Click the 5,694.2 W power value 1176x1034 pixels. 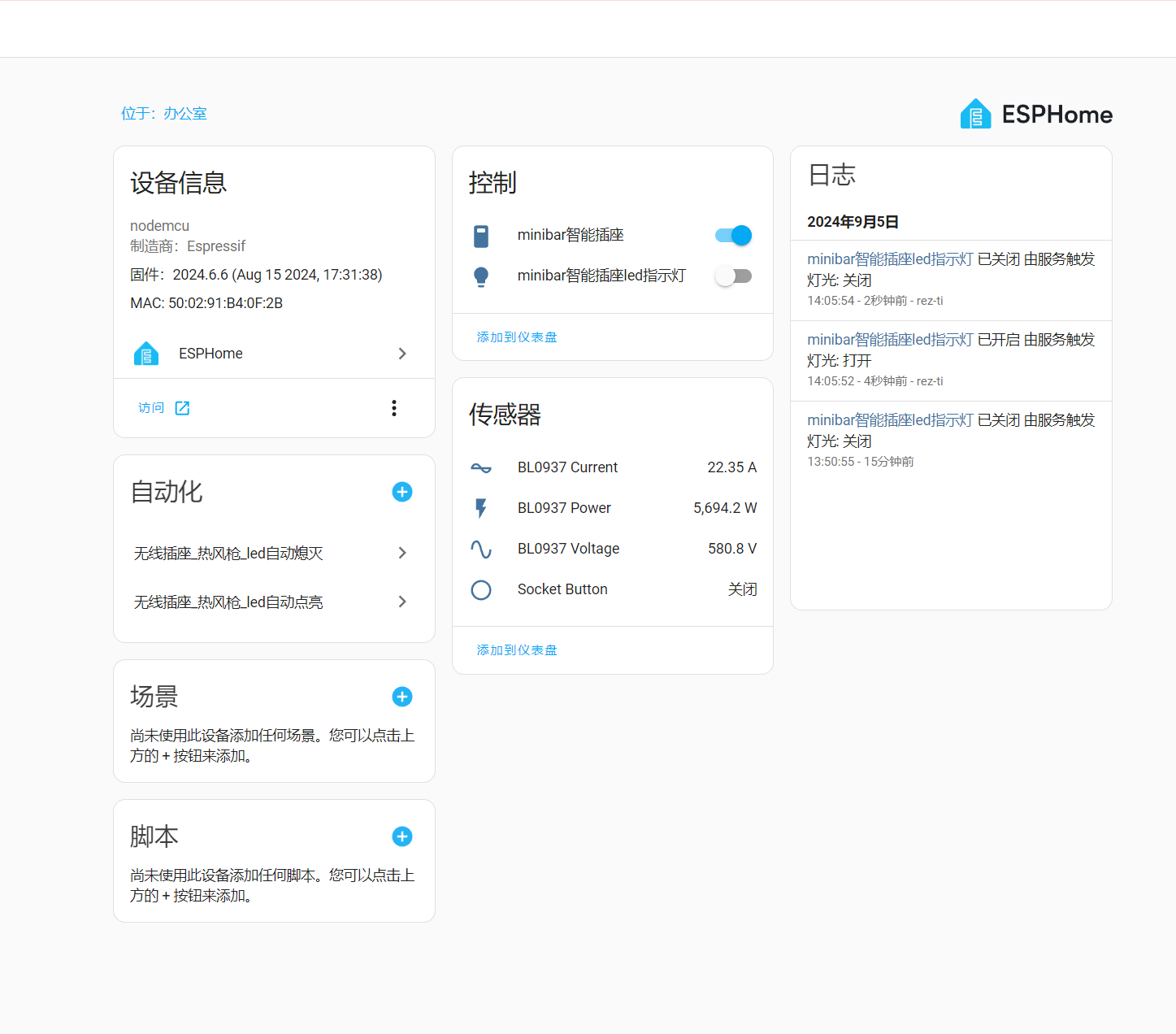(x=725, y=508)
